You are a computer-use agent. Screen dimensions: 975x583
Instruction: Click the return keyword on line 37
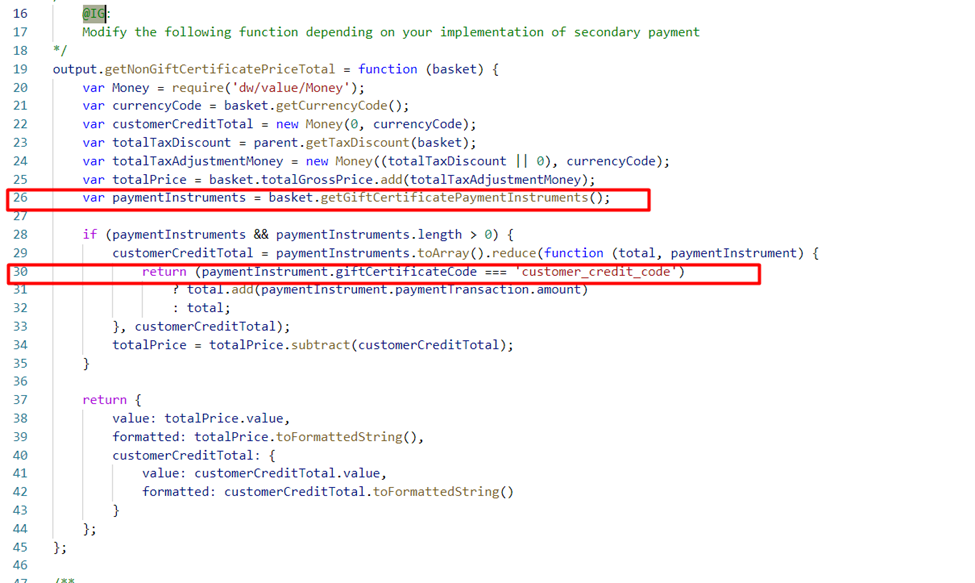104,400
